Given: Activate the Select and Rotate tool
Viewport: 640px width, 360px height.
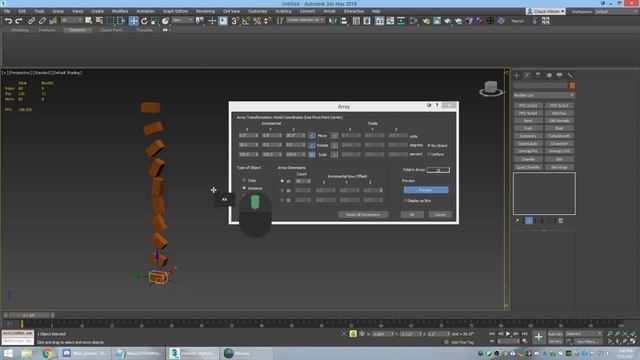Looking at the screenshot, I should [144, 21].
